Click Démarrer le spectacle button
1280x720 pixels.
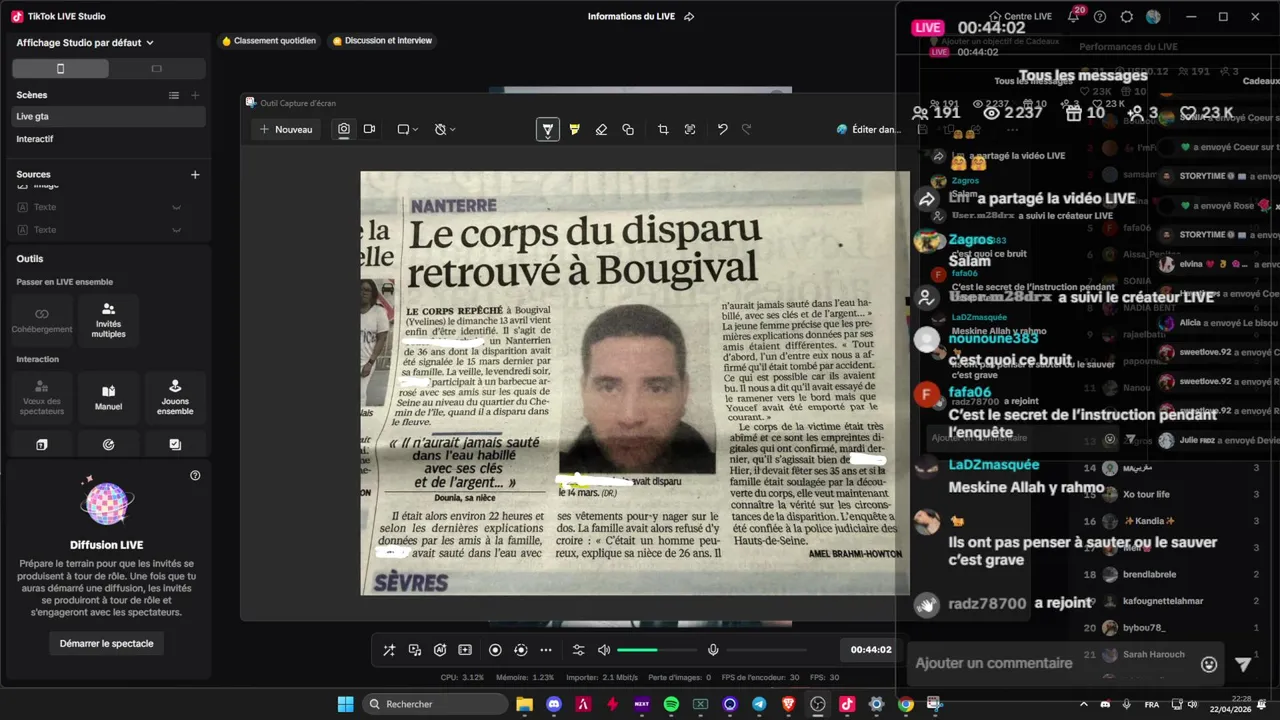(106, 643)
